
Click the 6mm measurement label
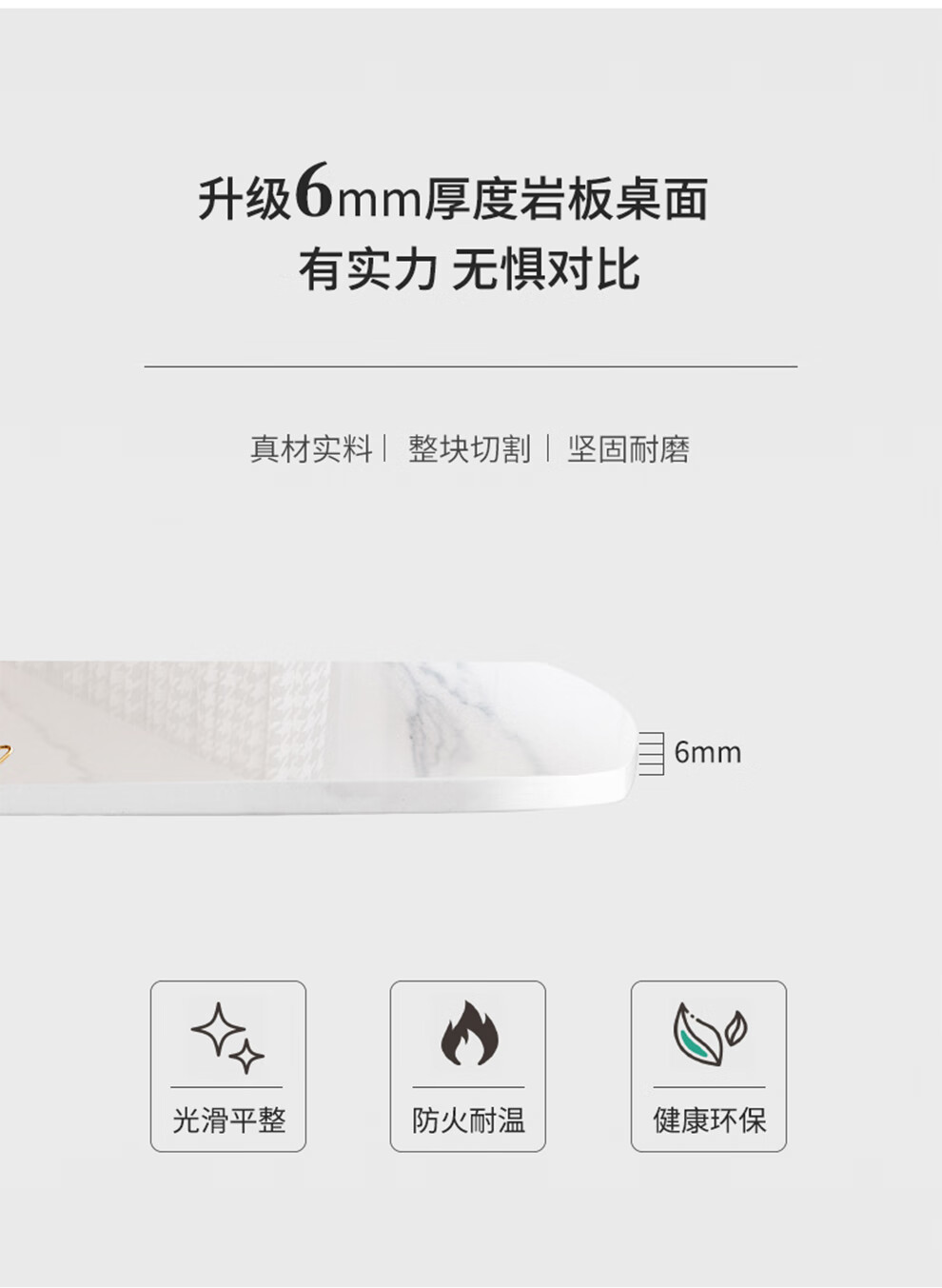point(707,752)
